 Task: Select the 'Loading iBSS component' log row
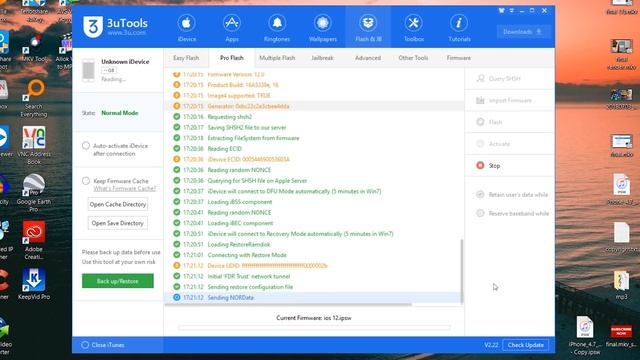pos(313,202)
